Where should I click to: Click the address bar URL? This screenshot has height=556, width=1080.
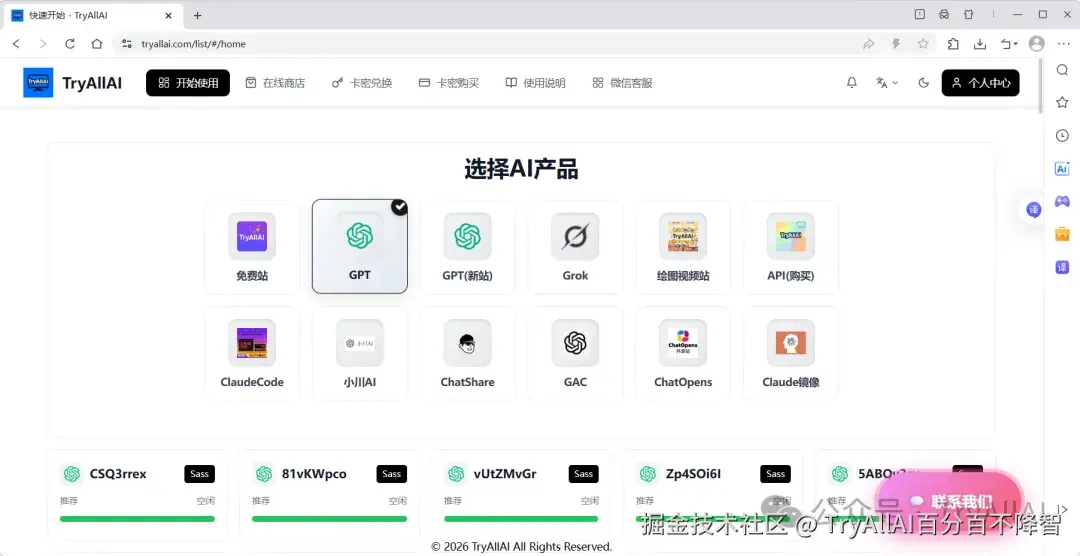[194, 43]
